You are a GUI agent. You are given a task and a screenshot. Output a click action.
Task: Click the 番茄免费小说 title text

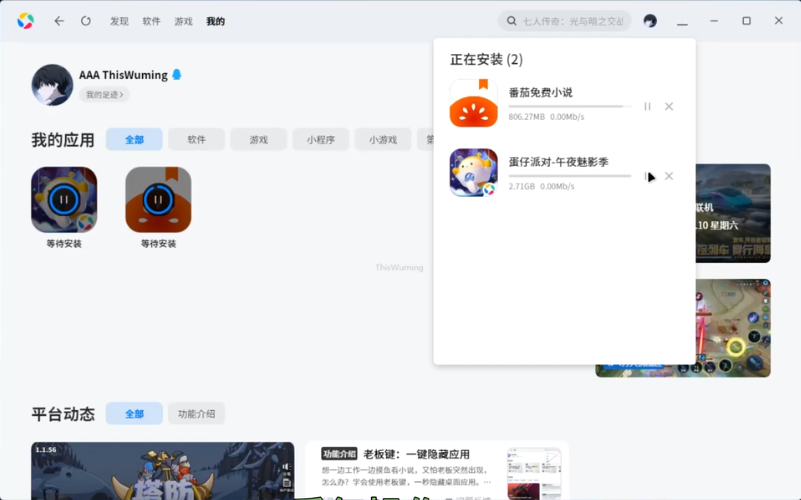[540, 92]
